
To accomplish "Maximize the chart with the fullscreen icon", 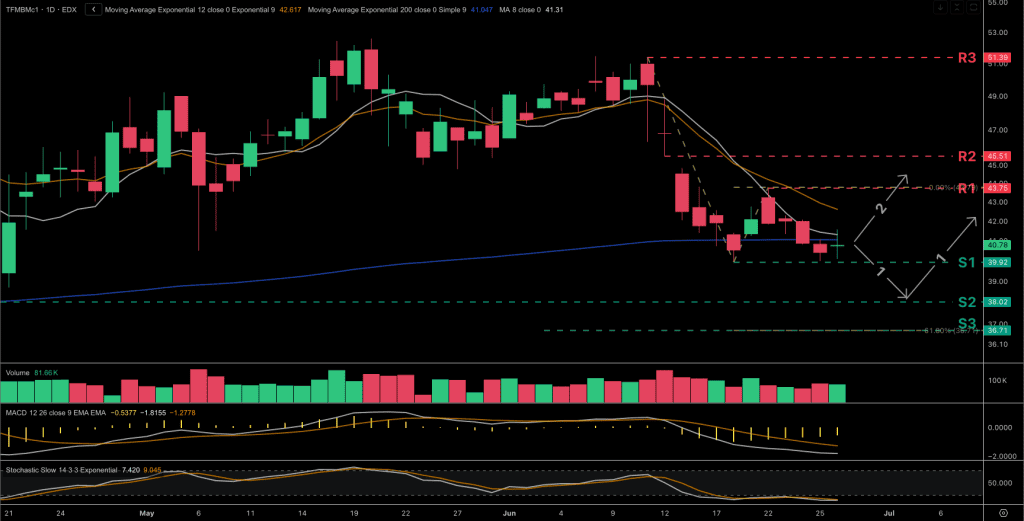I will [973, 7].
